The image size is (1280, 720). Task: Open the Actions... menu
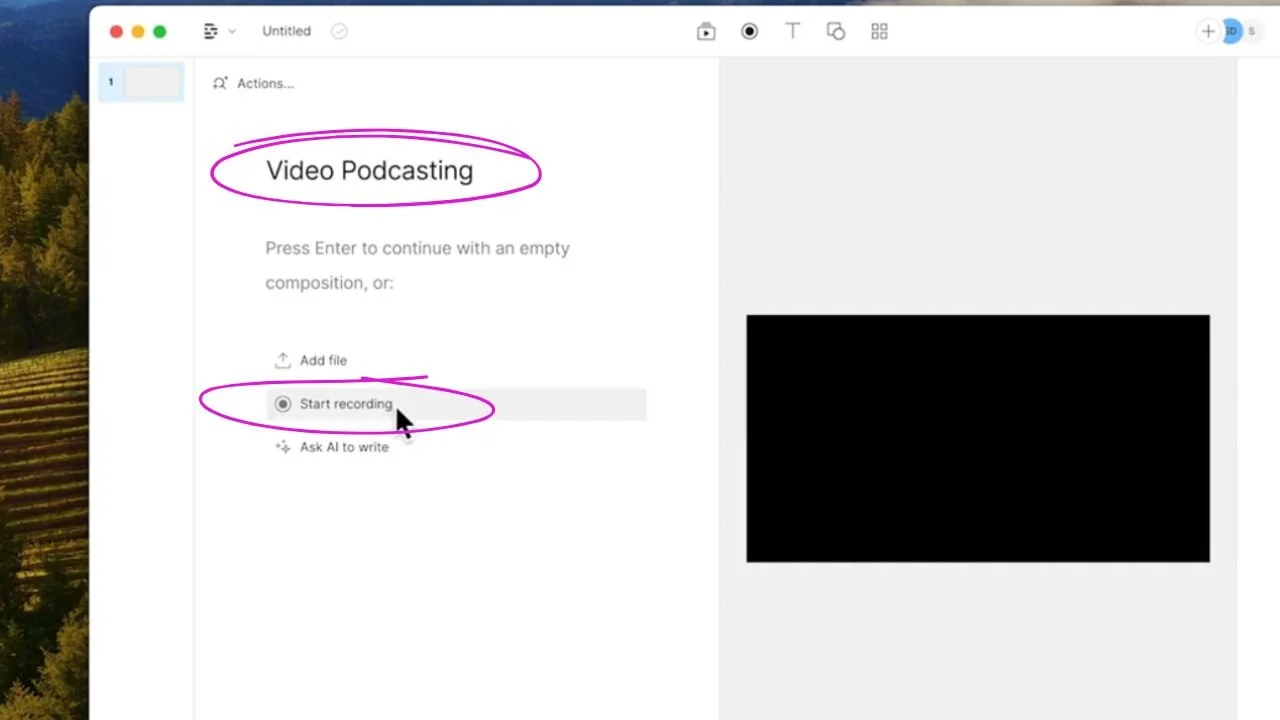pos(253,84)
